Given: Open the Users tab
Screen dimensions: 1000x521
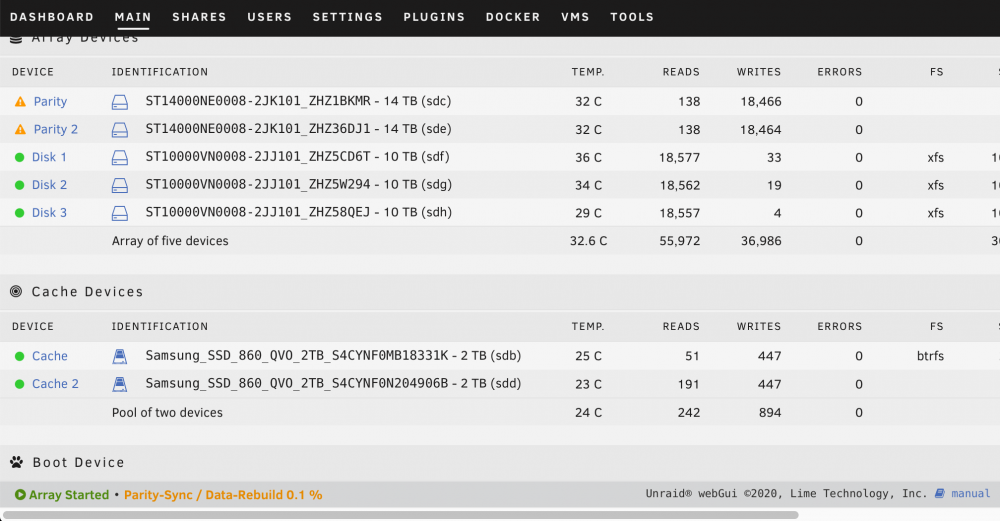Looking at the screenshot, I should point(269,17).
